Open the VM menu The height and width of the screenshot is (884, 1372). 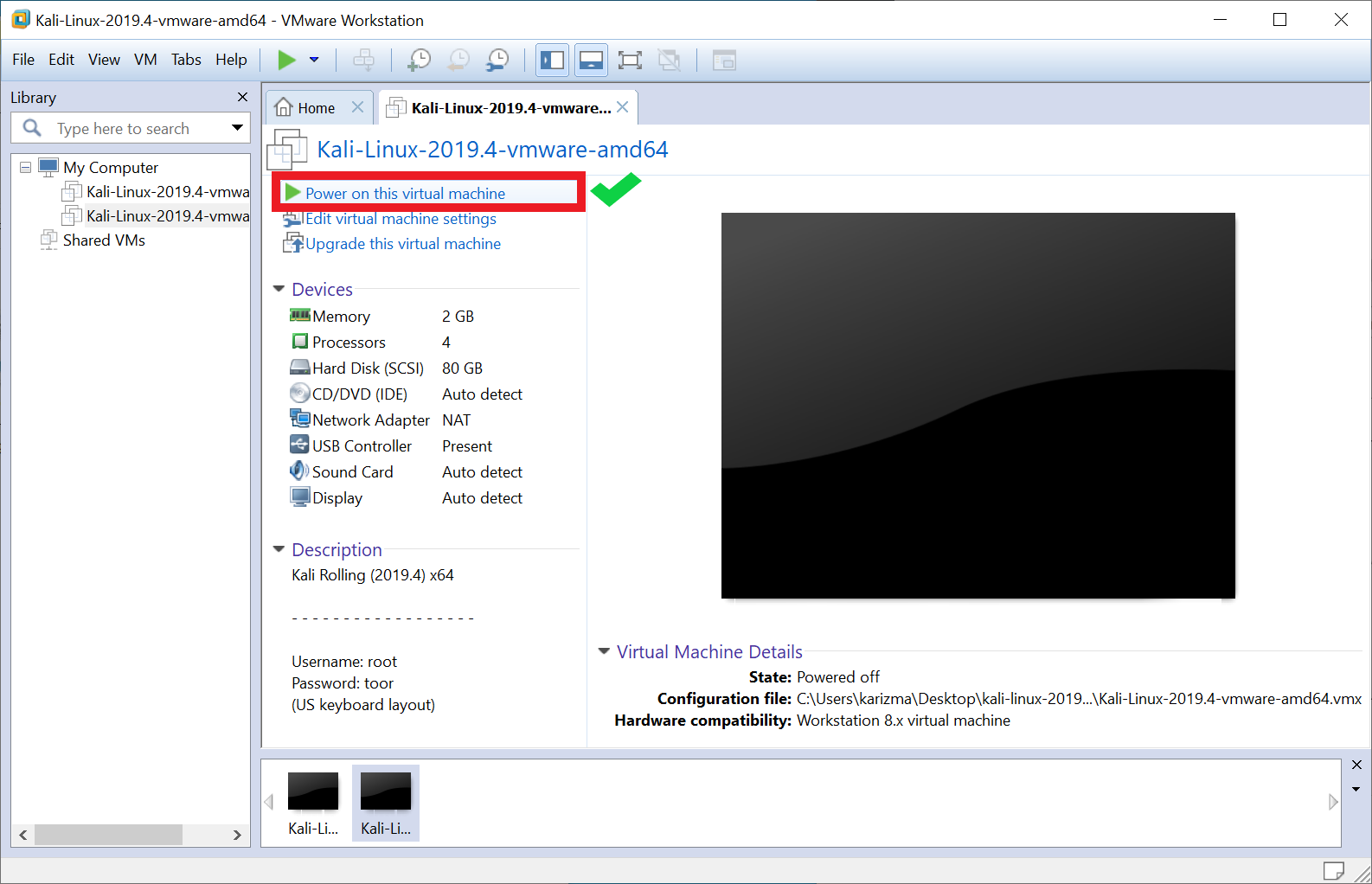click(145, 60)
